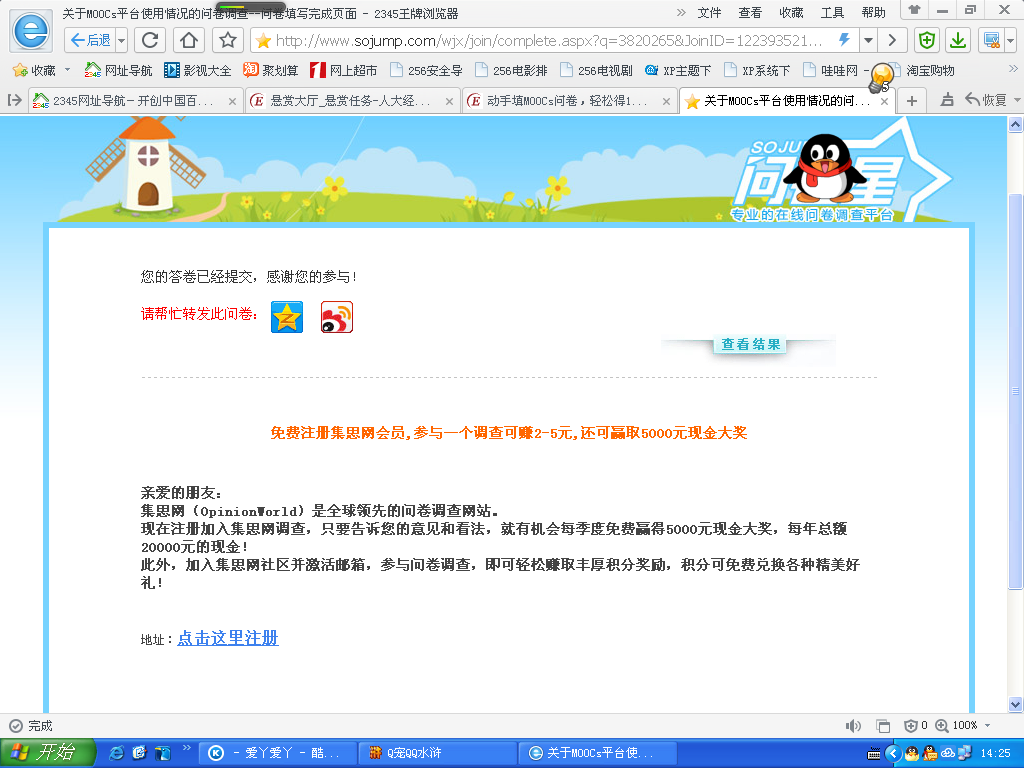Click the page scroll-down arrow
The height and width of the screenshot is (768, 1024).
pyautogui.click(x=1015, y=704)
